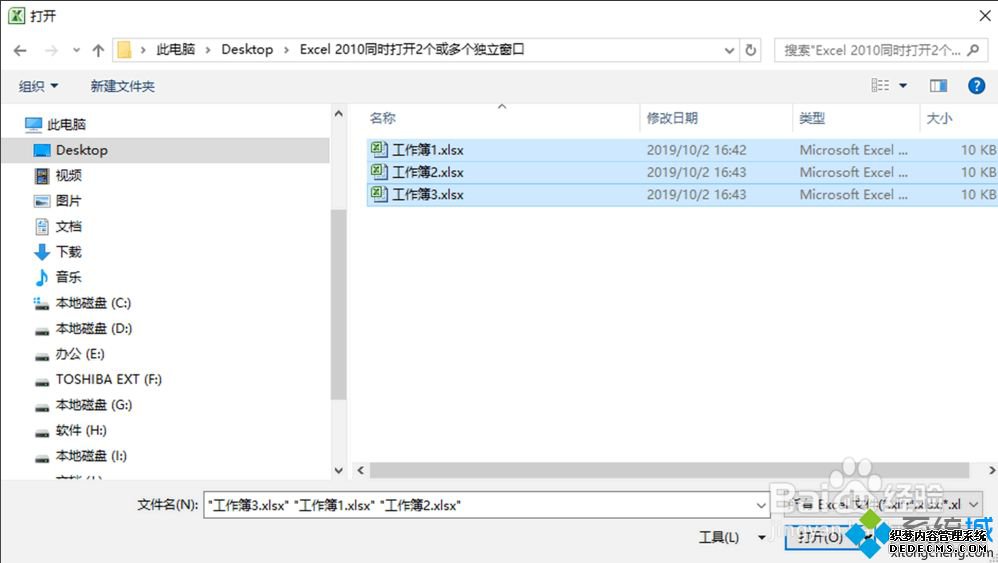Image resolution: width=998 pixels, height=563 pixels.
Task: Select TOSHIBA EXT (F:) drive
Action: pyautogui.click(x=108, y=379)
